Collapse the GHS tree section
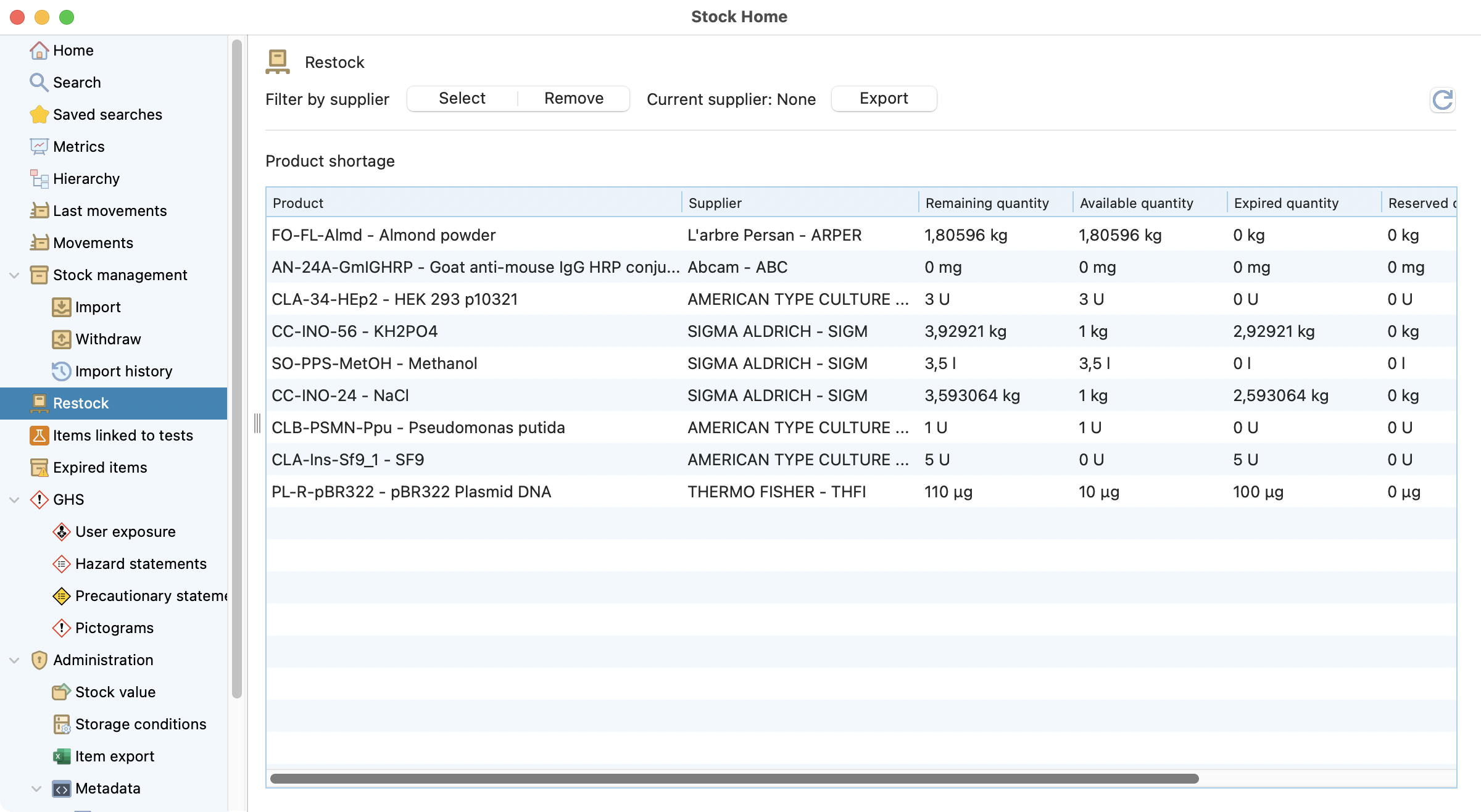 pos(14,500)
